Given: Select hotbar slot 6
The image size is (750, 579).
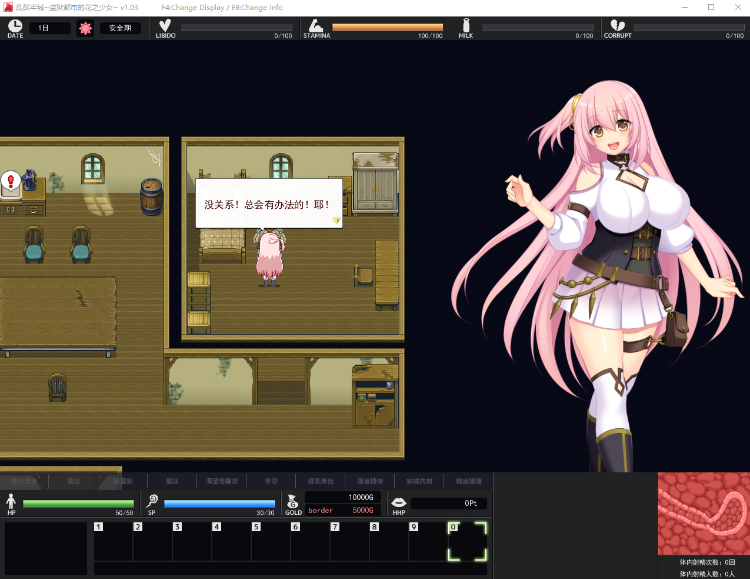Looking at the screenshot, I should (310, 541).
